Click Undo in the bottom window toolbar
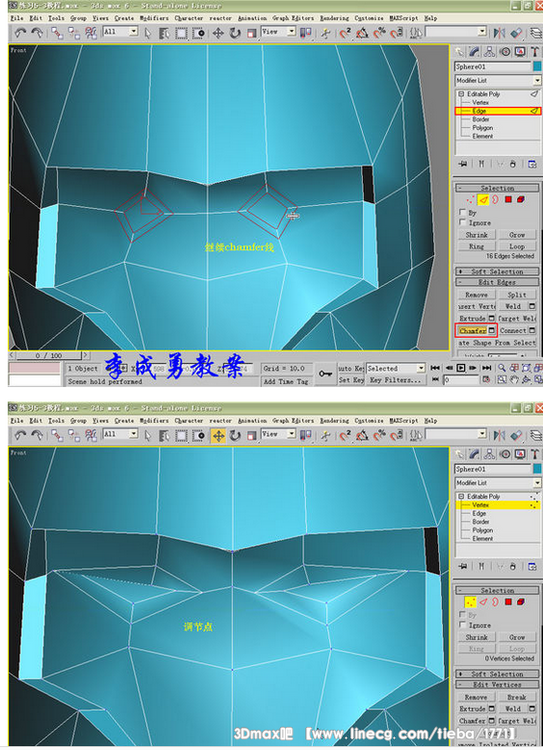This screenshot has width=543, height=750. coord(20,436)
